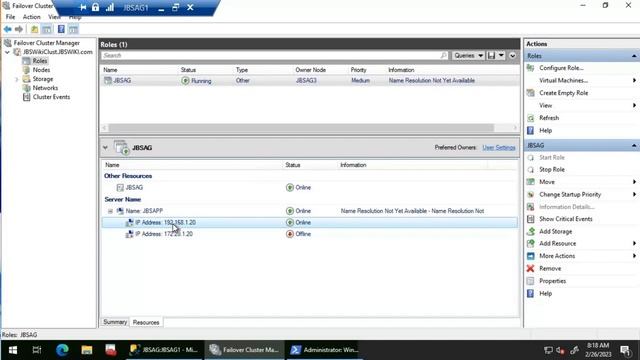Switch to the Resources tab
Image resolution: width=640 pixels, height=360 pixels.
146,322
